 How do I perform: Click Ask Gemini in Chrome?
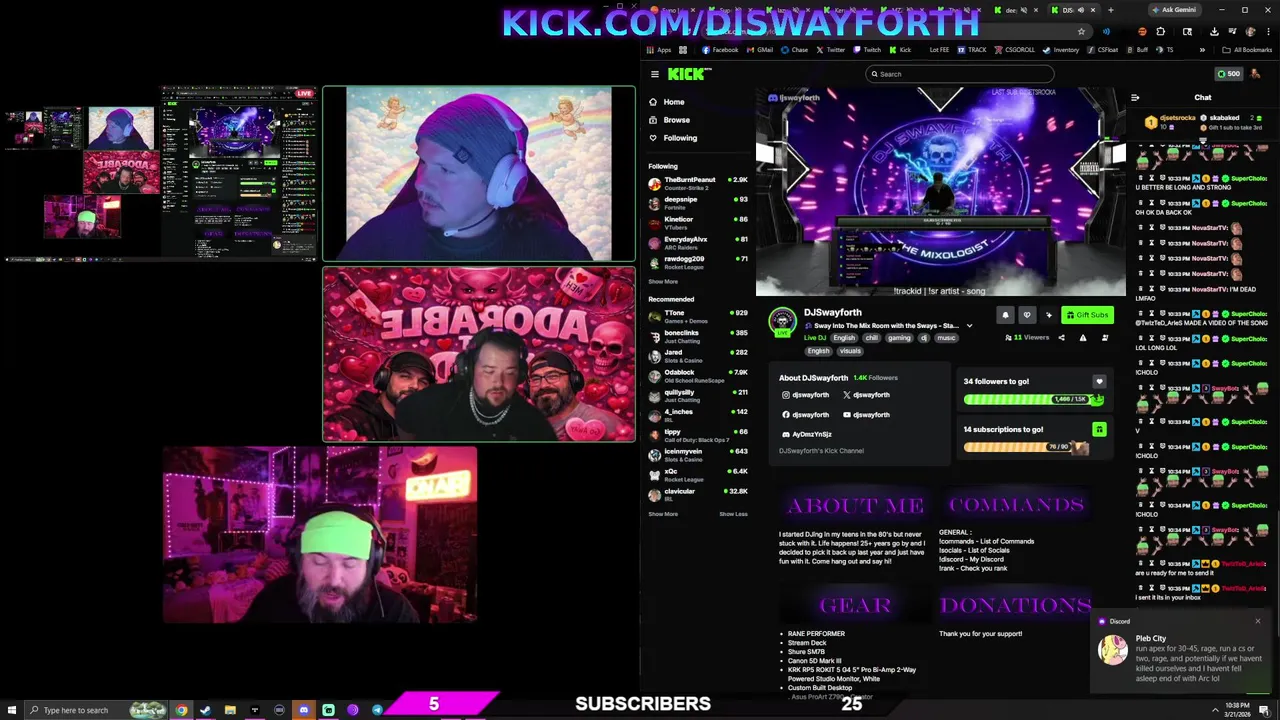pos(1173,10)
